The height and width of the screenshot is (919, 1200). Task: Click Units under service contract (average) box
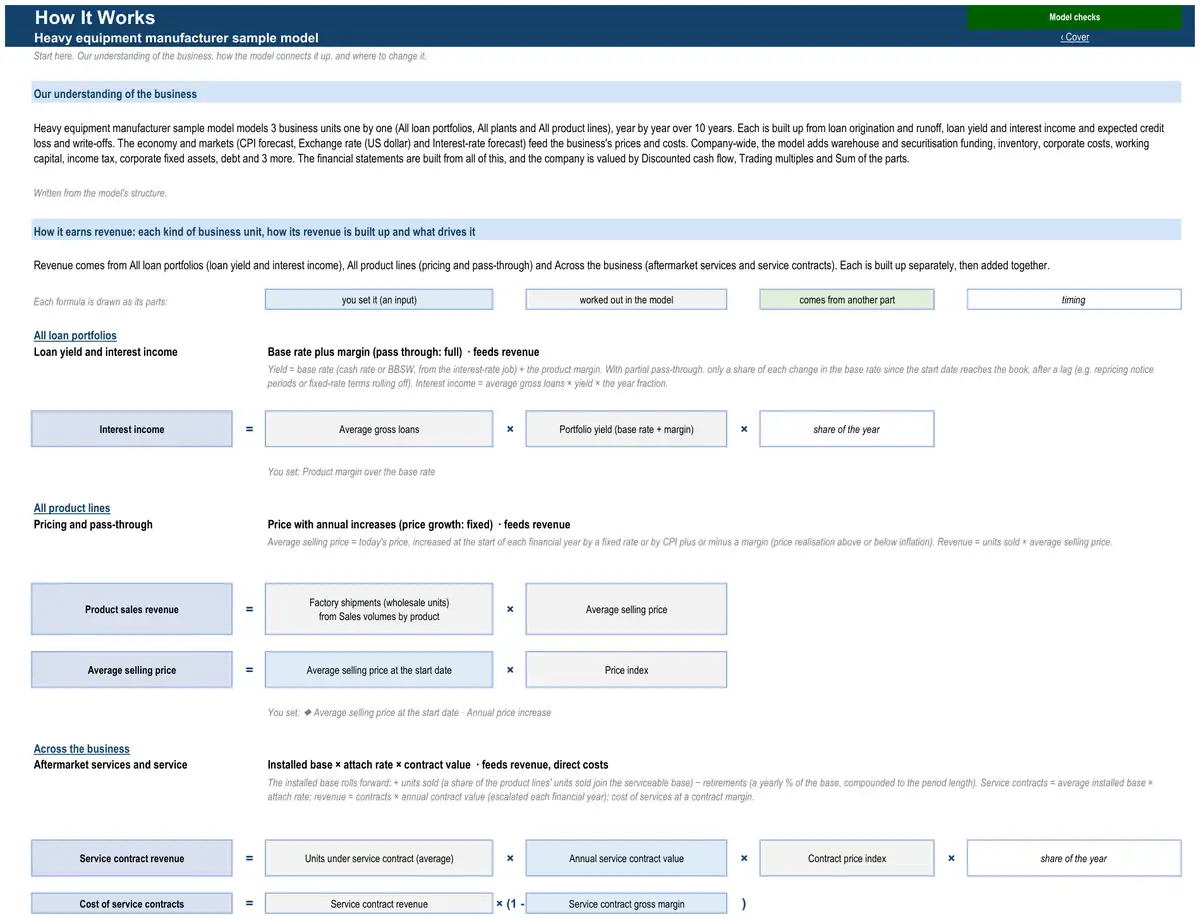click(379, 858)
